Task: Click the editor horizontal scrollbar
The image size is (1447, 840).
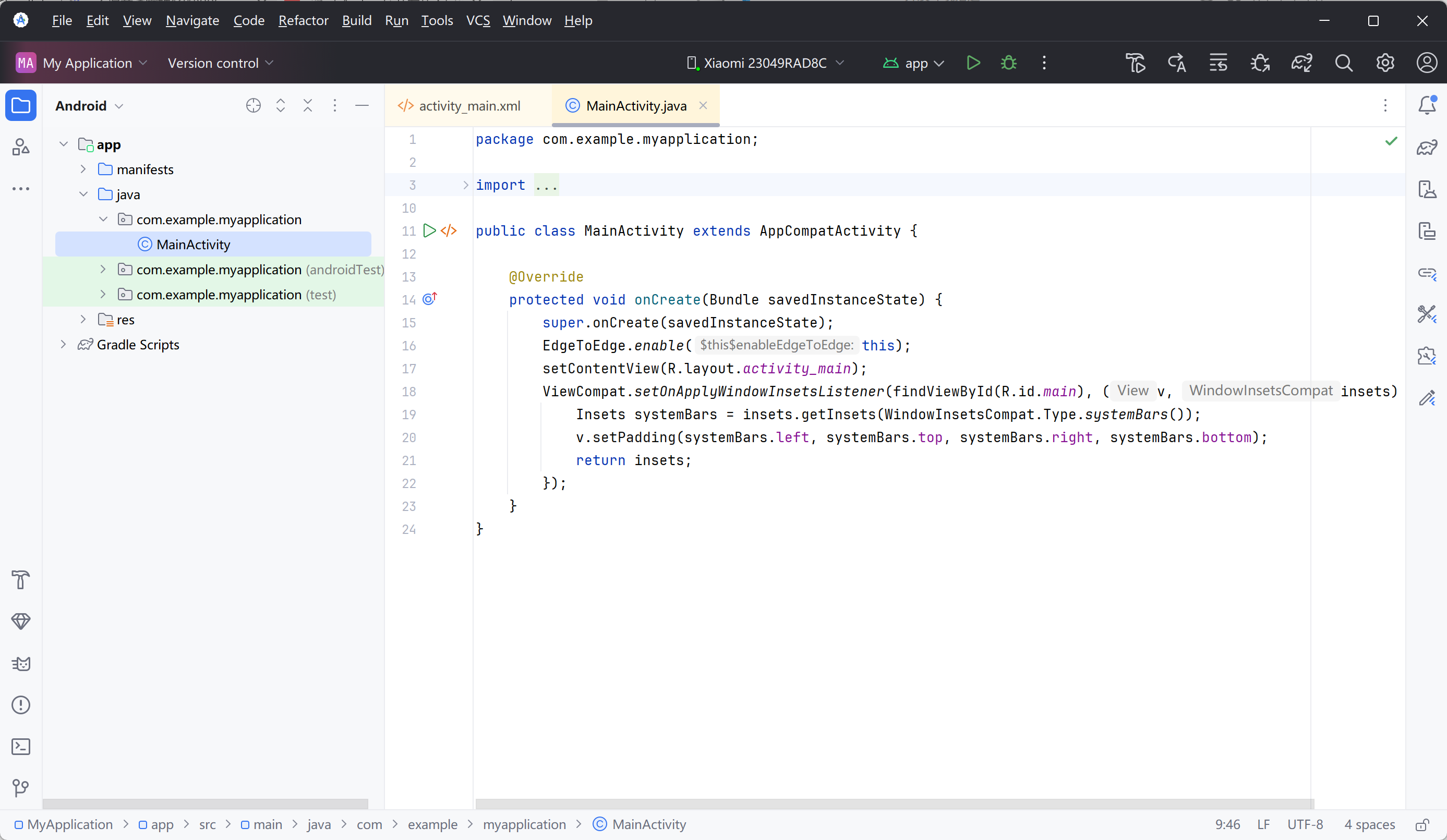Action: coord(894,804)
